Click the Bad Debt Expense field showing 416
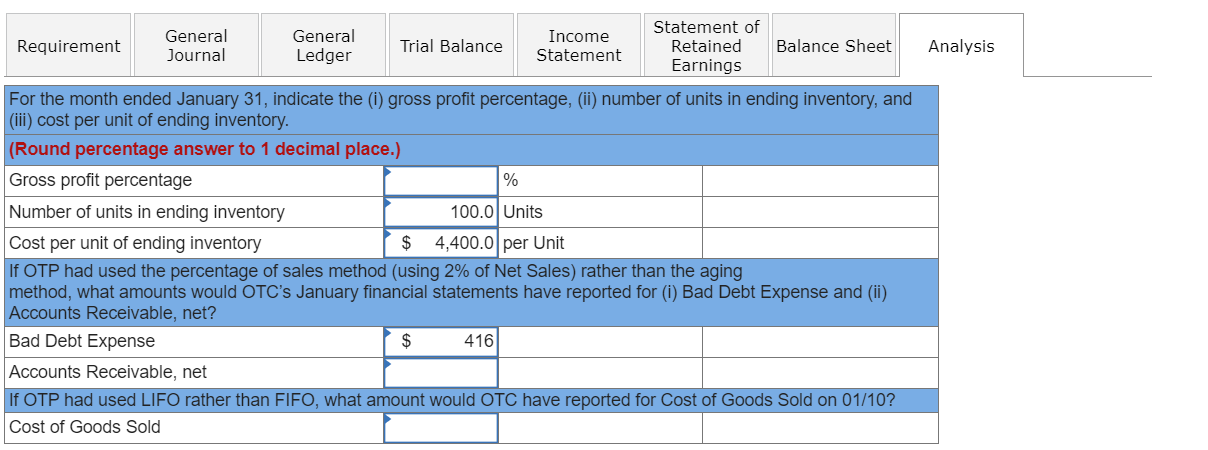 [x=441, y=341]
